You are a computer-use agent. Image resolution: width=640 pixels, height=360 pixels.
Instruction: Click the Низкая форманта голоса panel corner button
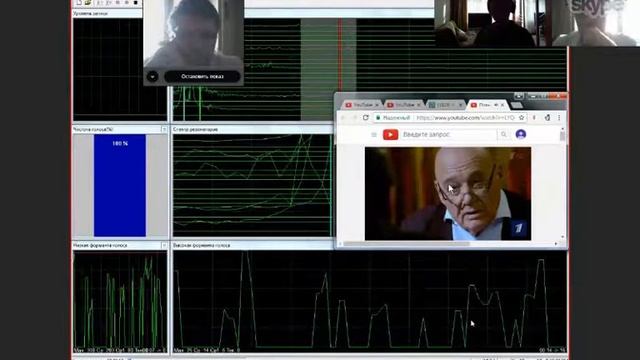click(x=164, y=245)
